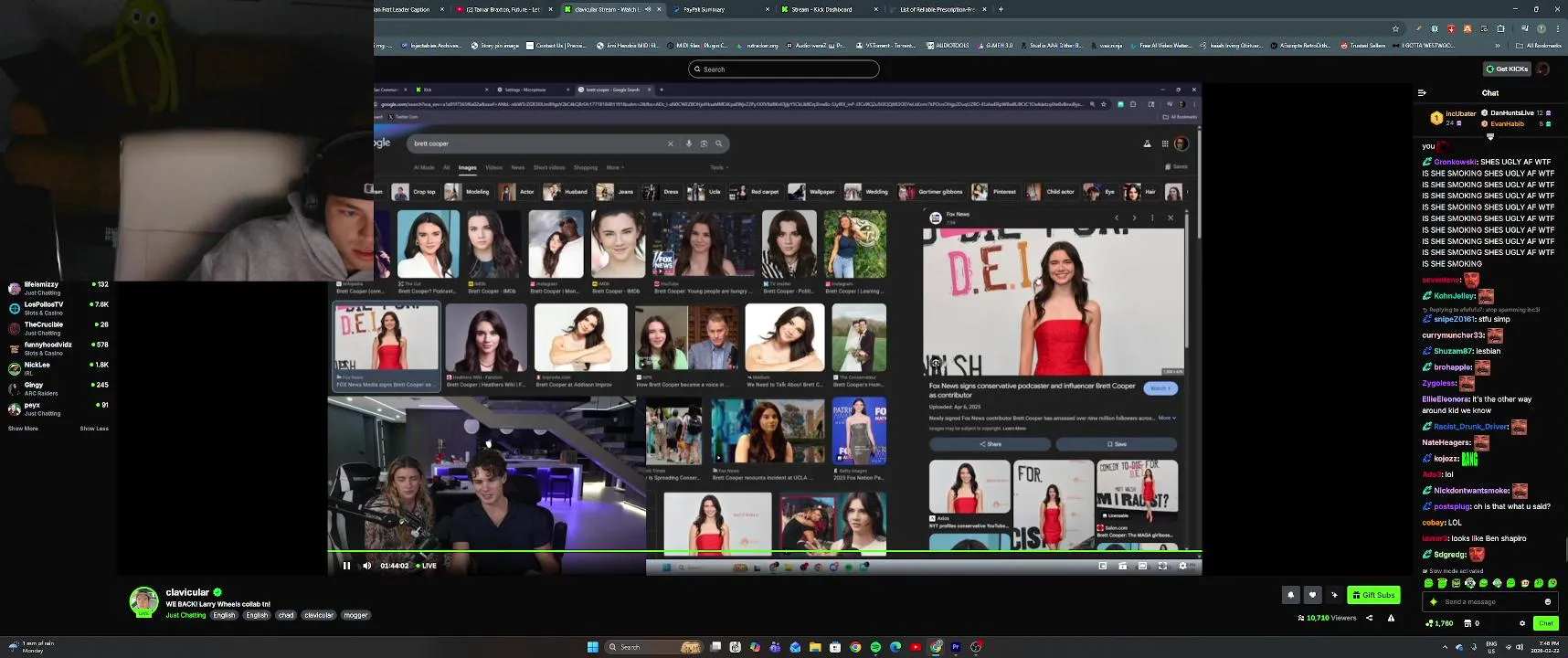Select the mogger stream tag
Screen dimensions: 1568x658
(x=355, y=615)
